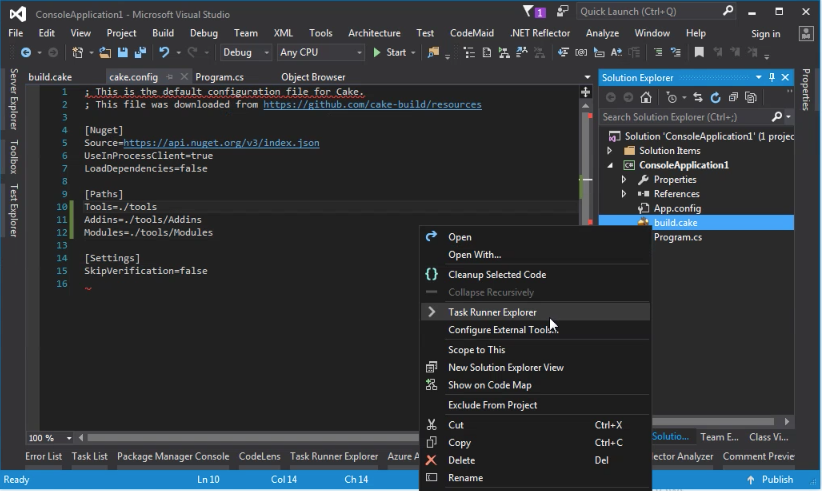Click Sync with Active Document in Solution Explorer
The height and width of the screenshot is (491, 822).
[x=698, y=97]
